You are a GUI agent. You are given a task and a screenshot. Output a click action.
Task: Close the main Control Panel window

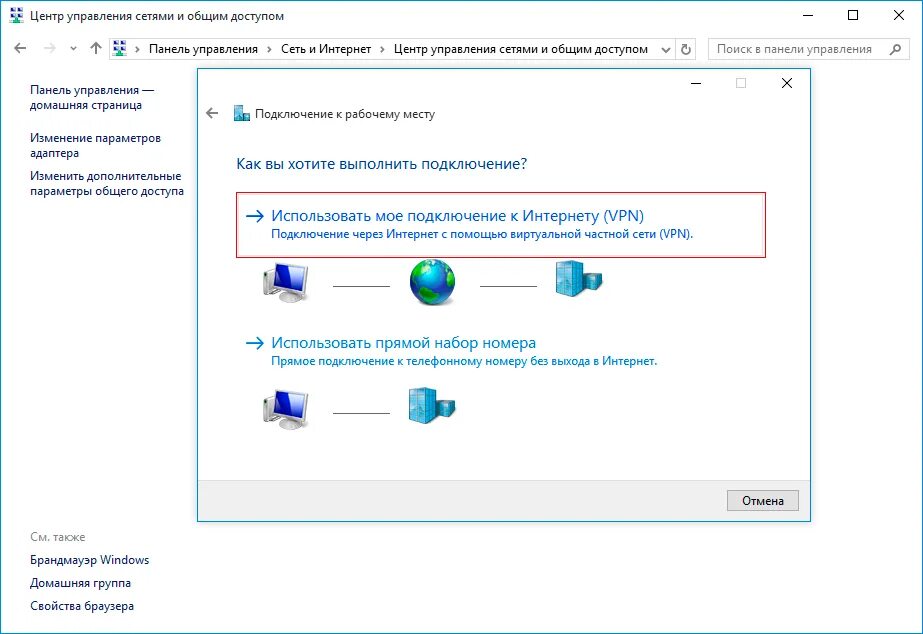(x=898, y=15)
